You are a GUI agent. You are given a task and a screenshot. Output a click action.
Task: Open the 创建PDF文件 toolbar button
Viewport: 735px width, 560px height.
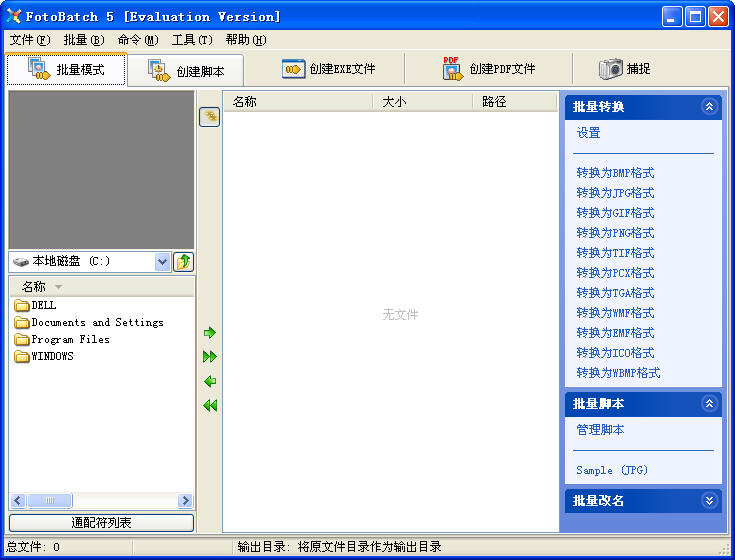pos(488,69)
